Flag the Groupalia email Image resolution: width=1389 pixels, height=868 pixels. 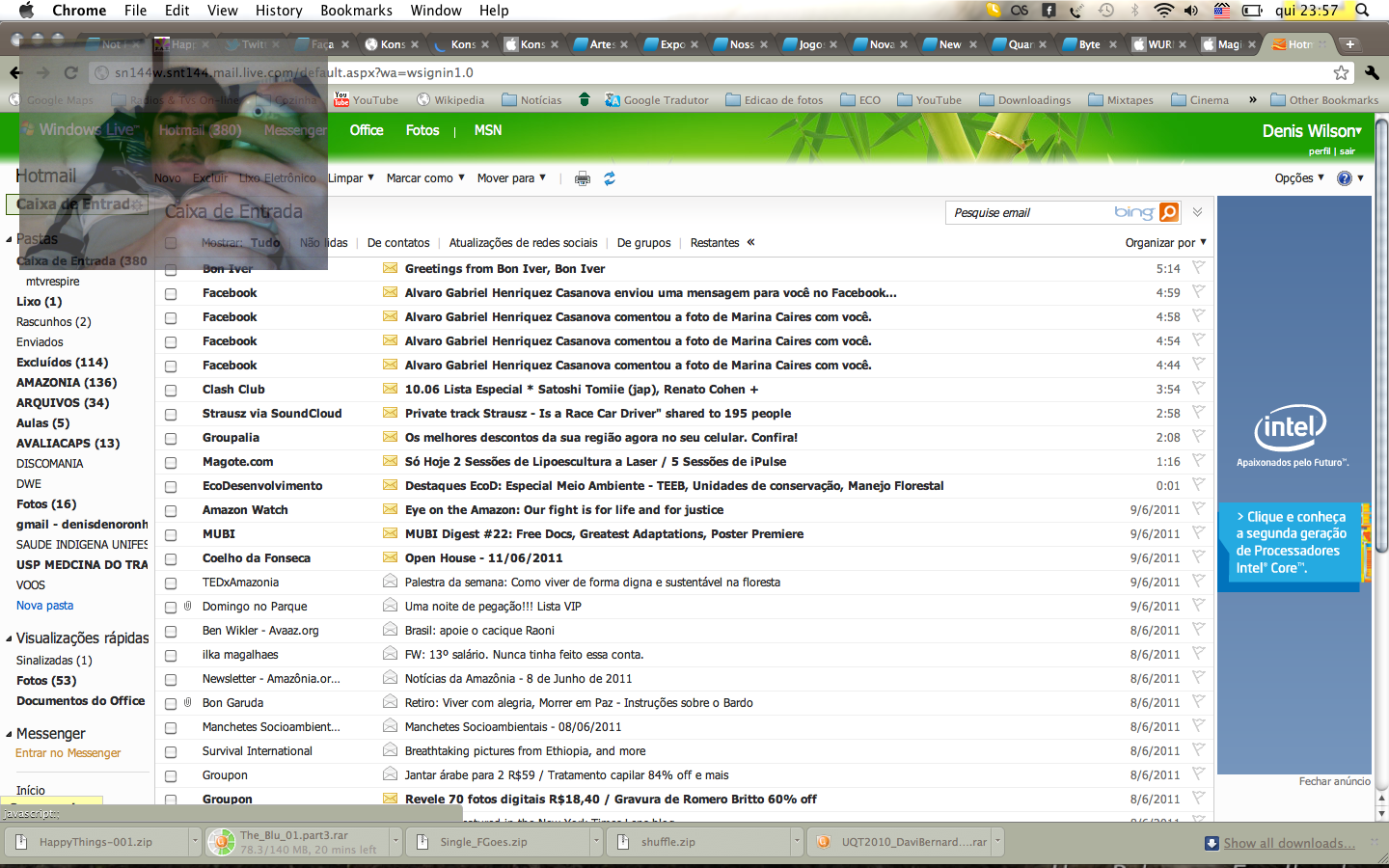pos(1198,437)
